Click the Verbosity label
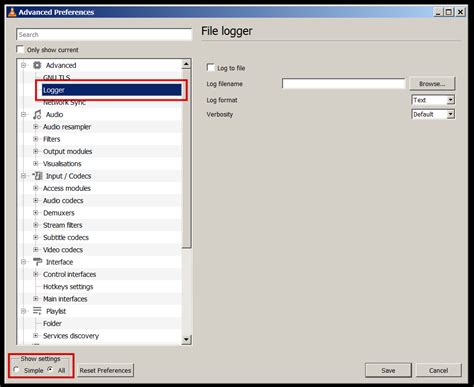The image size is (474, 387). [220, 114]
